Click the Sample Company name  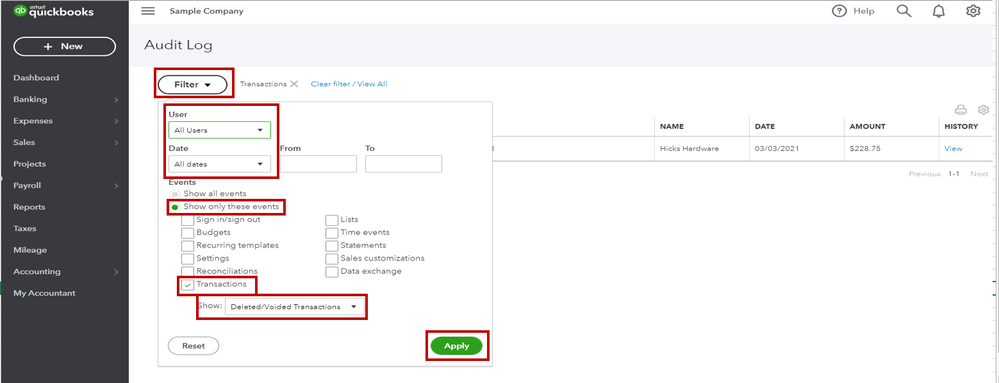point(206,11)
